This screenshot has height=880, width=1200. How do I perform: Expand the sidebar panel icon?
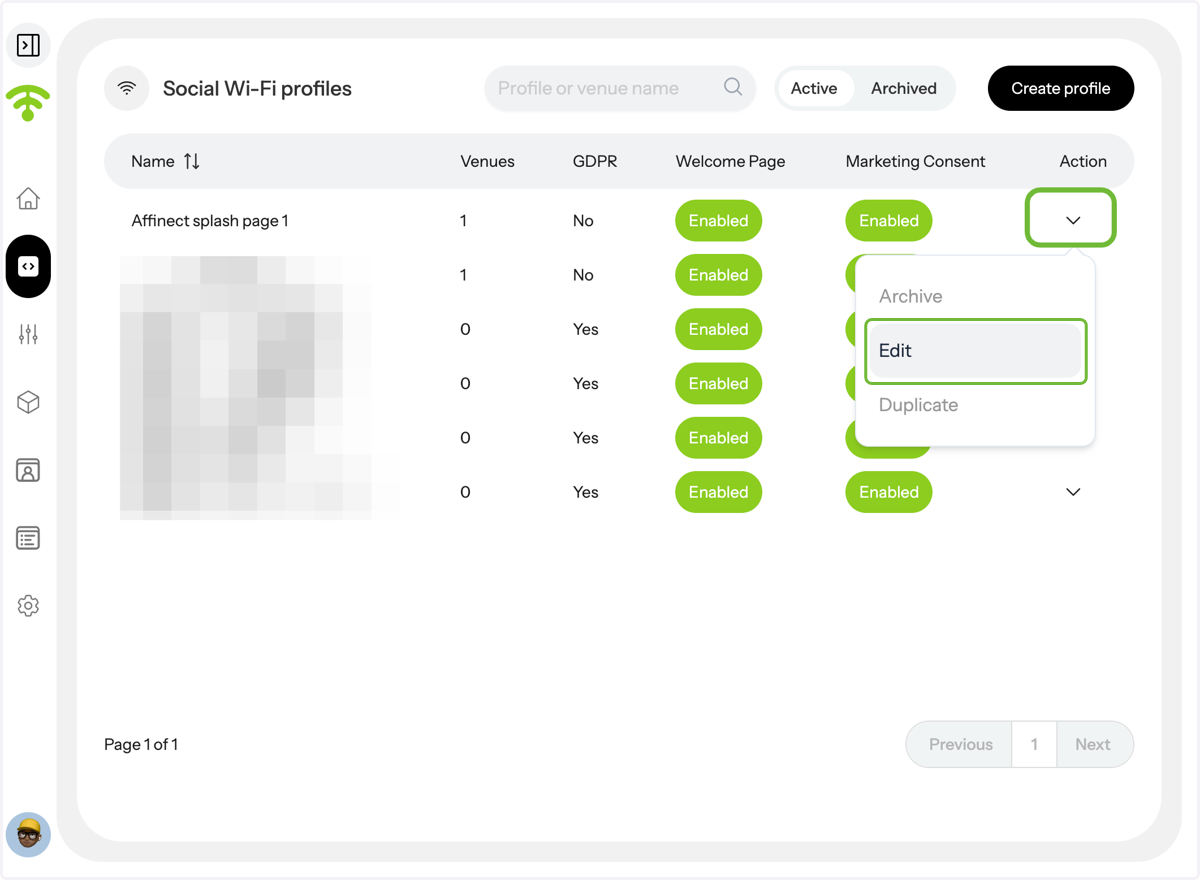(x=28, y=45)
